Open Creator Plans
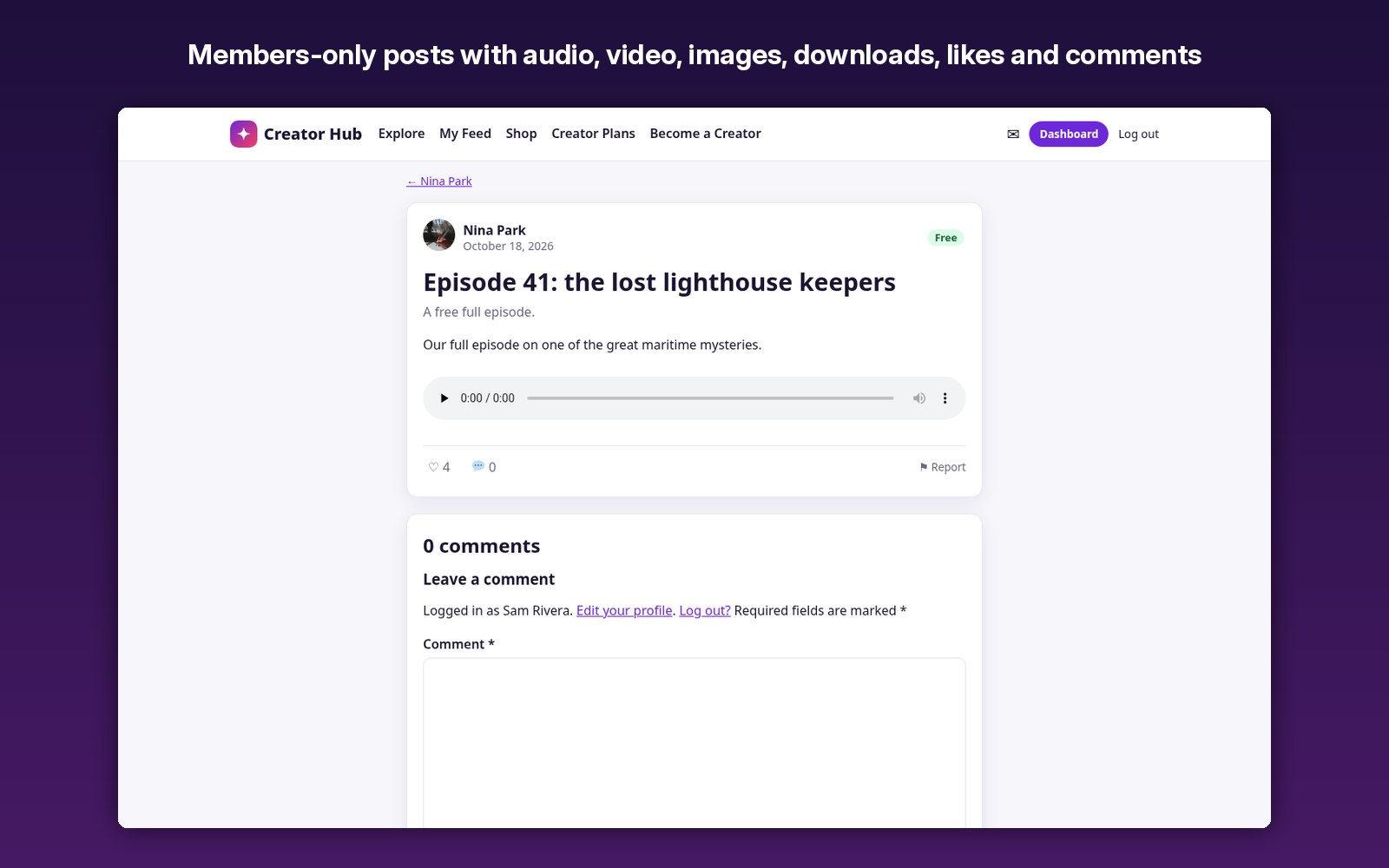The image size is (1389, 868). [x=593, y=134]
